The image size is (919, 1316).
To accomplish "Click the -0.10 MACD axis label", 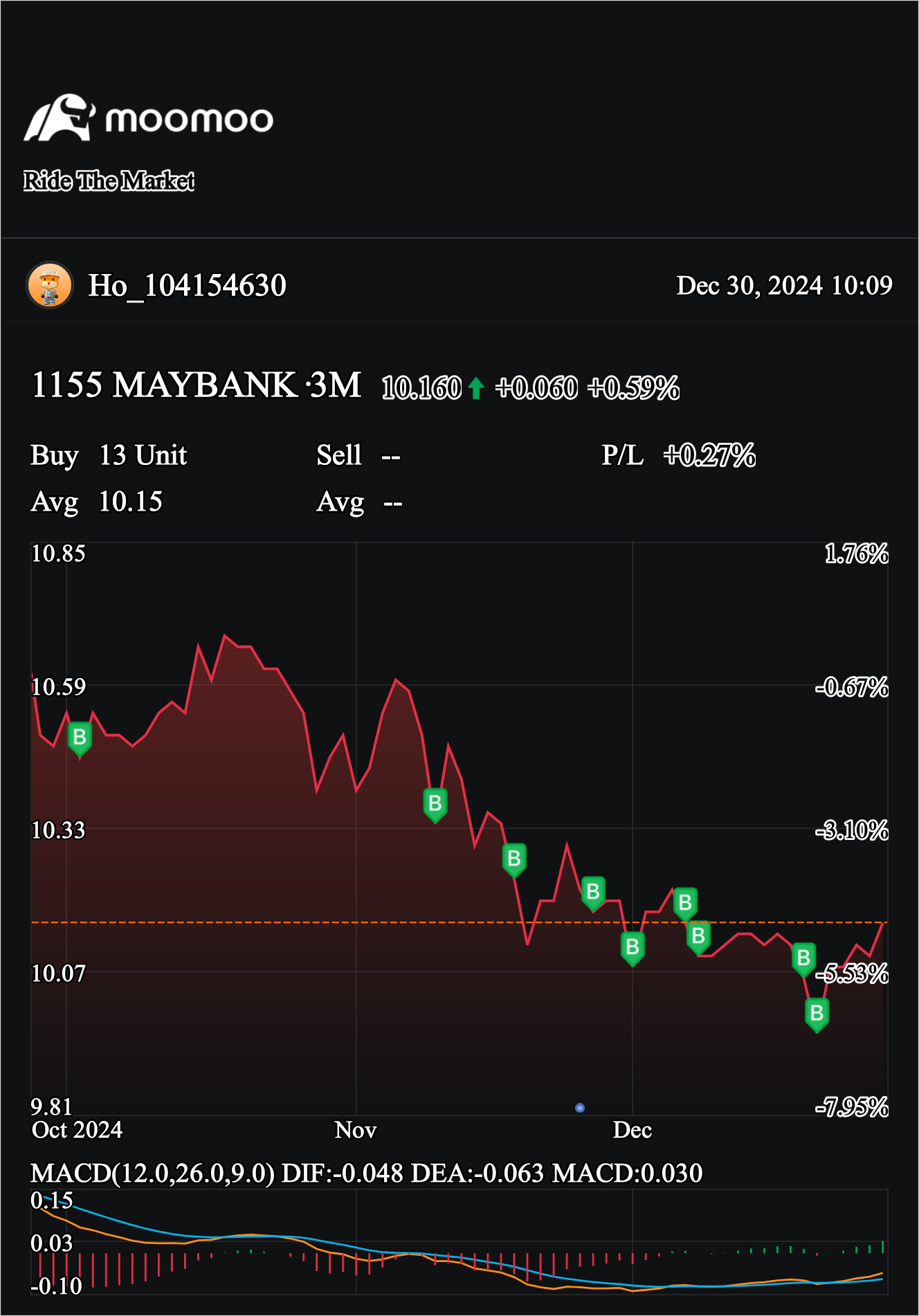I will pyautogui.click(x=56, y=1286).
